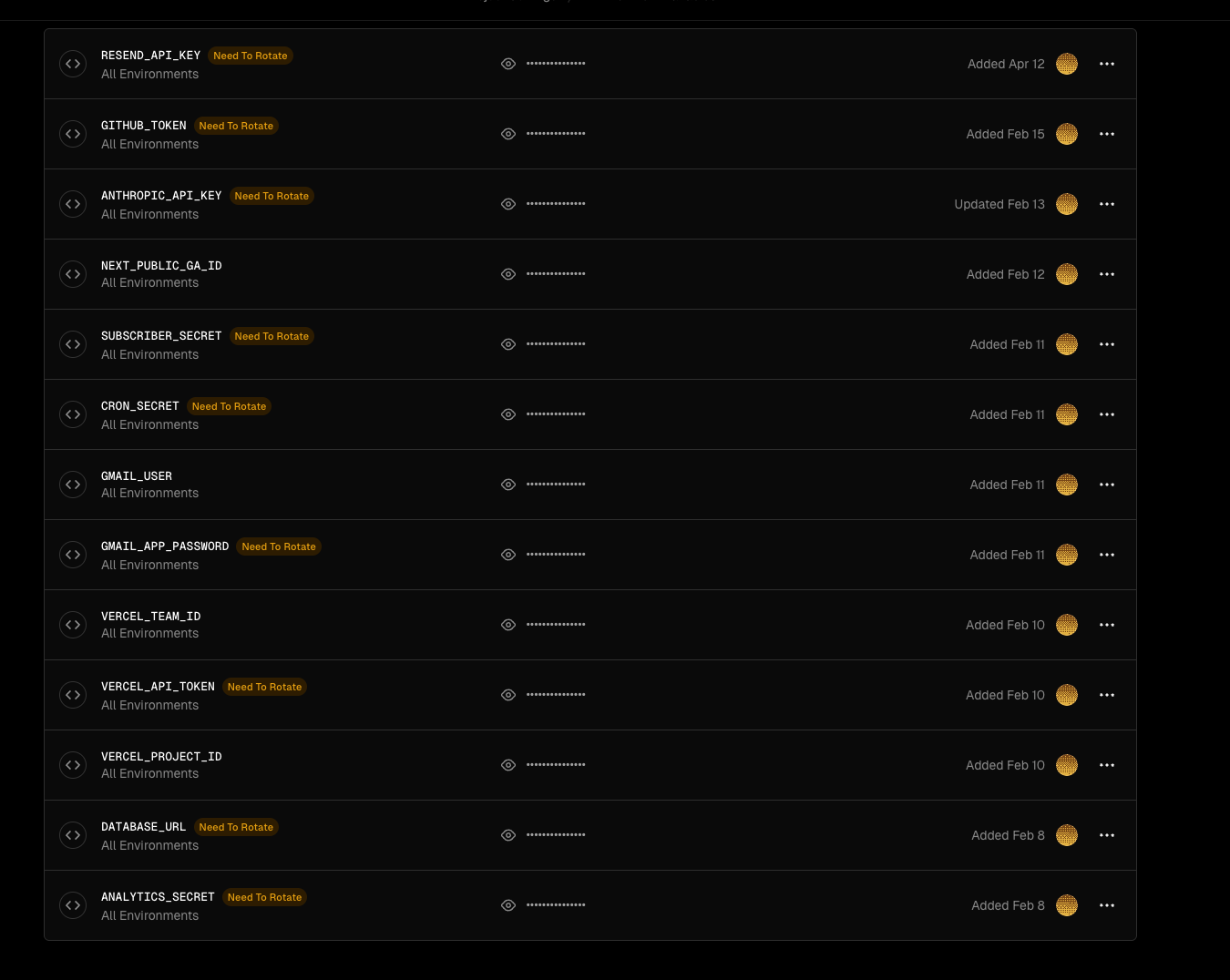Viewport: 1230px width, 980px height.
Task: Open the more options menu for VERCEL_PROJECT_ID
Action: 1107,765
